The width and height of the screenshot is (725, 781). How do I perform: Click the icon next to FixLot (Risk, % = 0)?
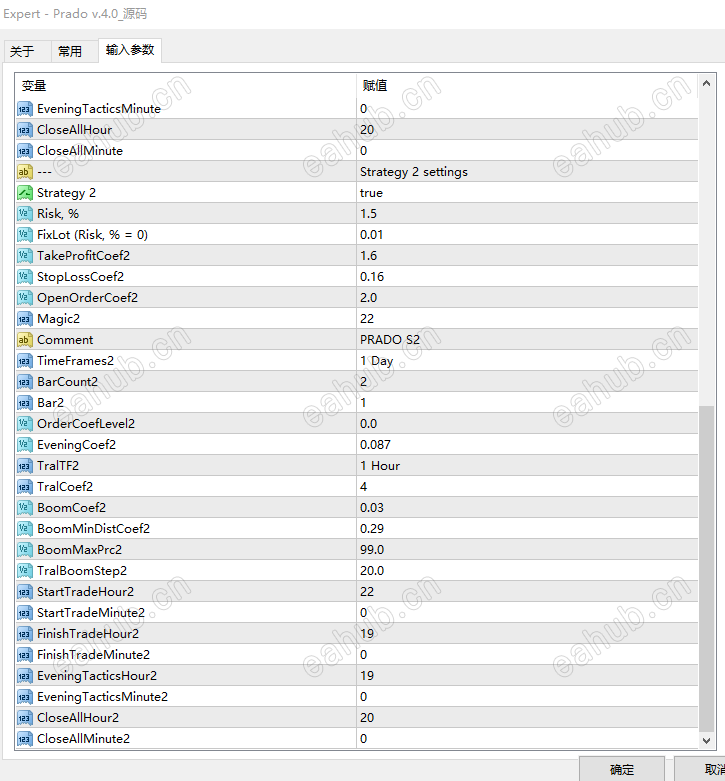click(x=25, y=235)
